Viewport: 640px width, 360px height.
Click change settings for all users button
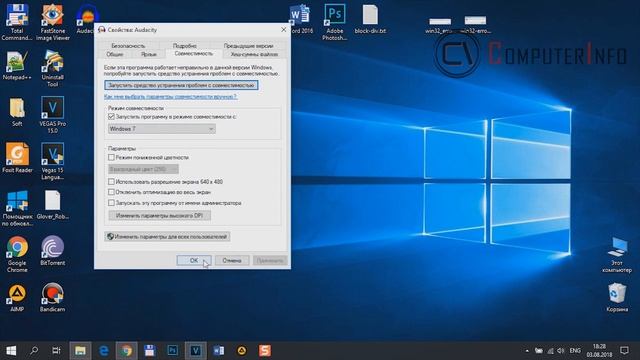(167, 237)
